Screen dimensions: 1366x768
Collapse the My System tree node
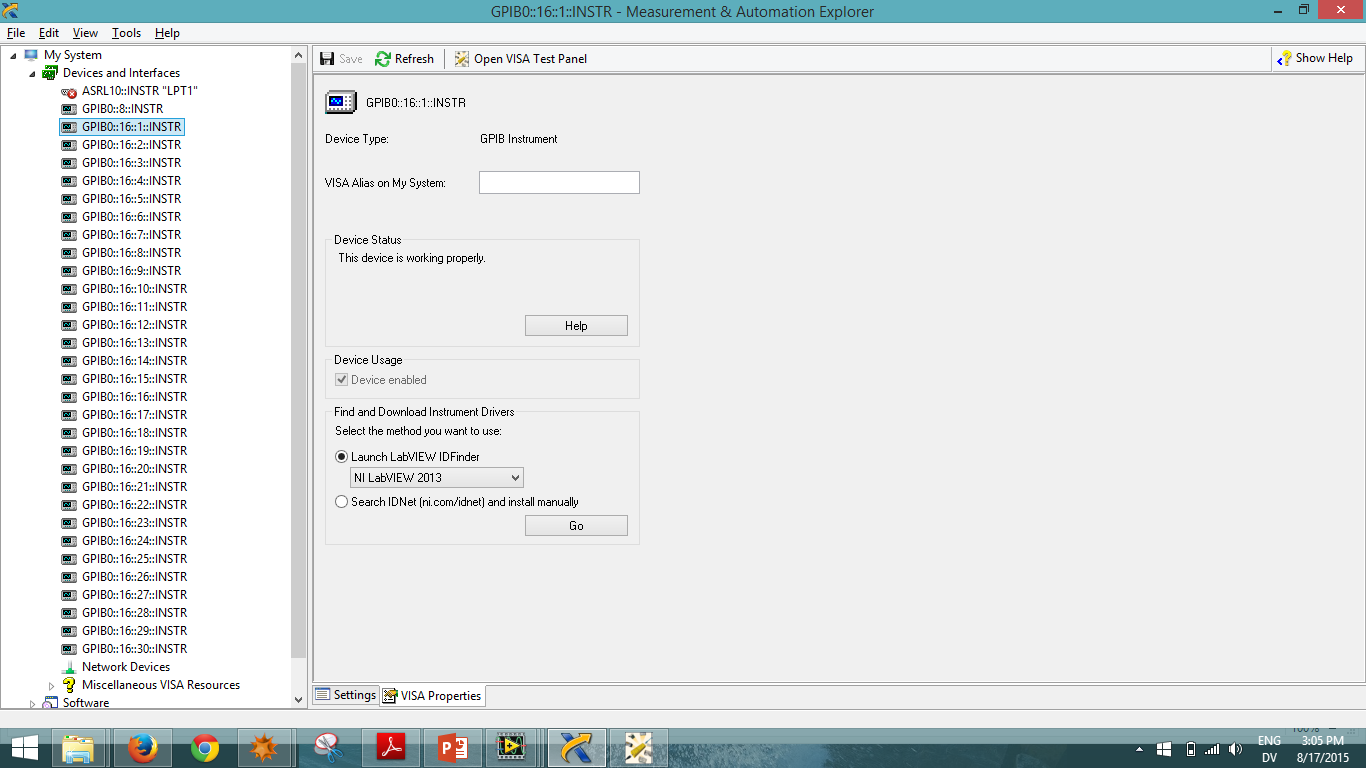(14, 56)
